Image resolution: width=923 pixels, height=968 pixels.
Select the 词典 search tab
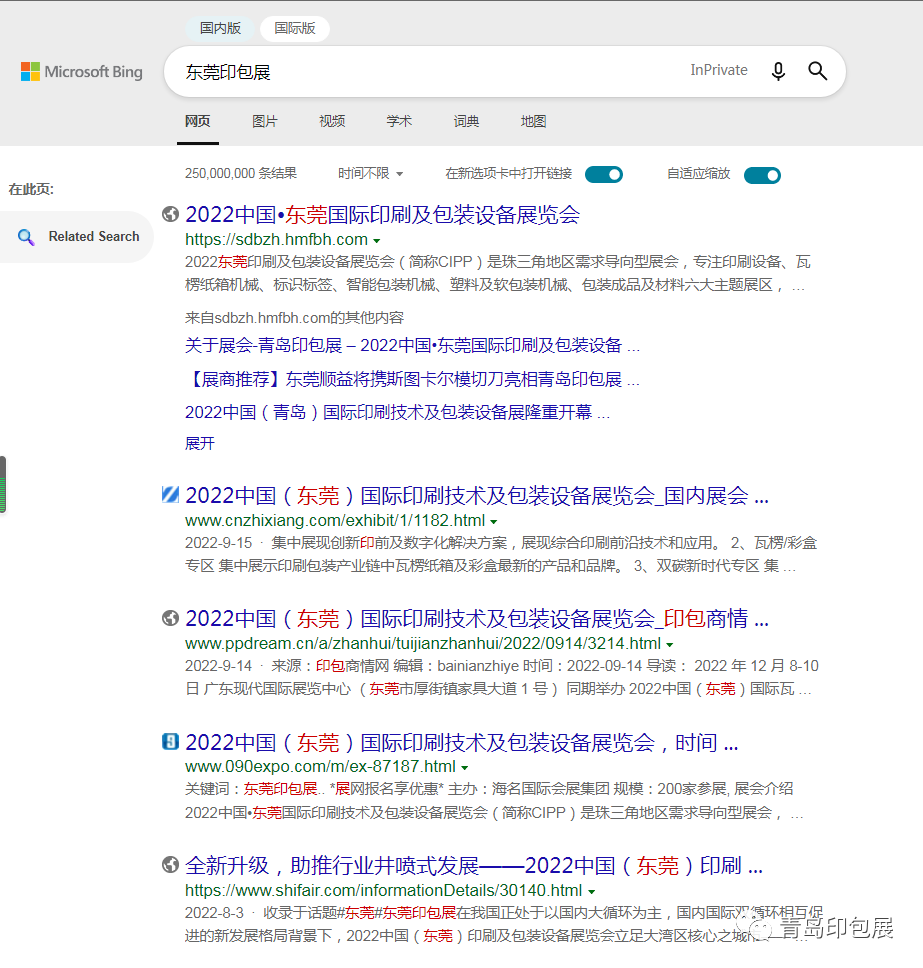point(466,121)
